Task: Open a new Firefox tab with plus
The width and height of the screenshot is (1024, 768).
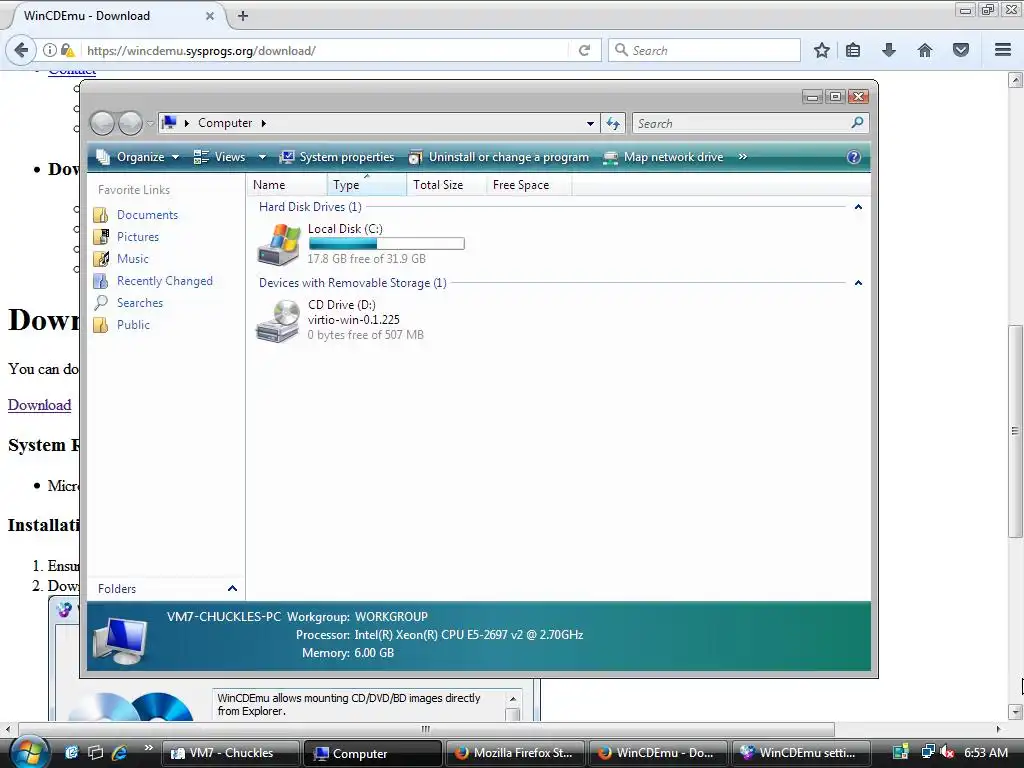Action: (x=243, y=16)
